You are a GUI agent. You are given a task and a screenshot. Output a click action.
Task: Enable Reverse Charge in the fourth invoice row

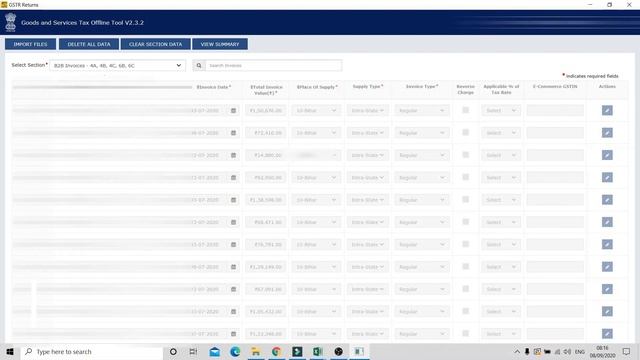click(465, 177)
